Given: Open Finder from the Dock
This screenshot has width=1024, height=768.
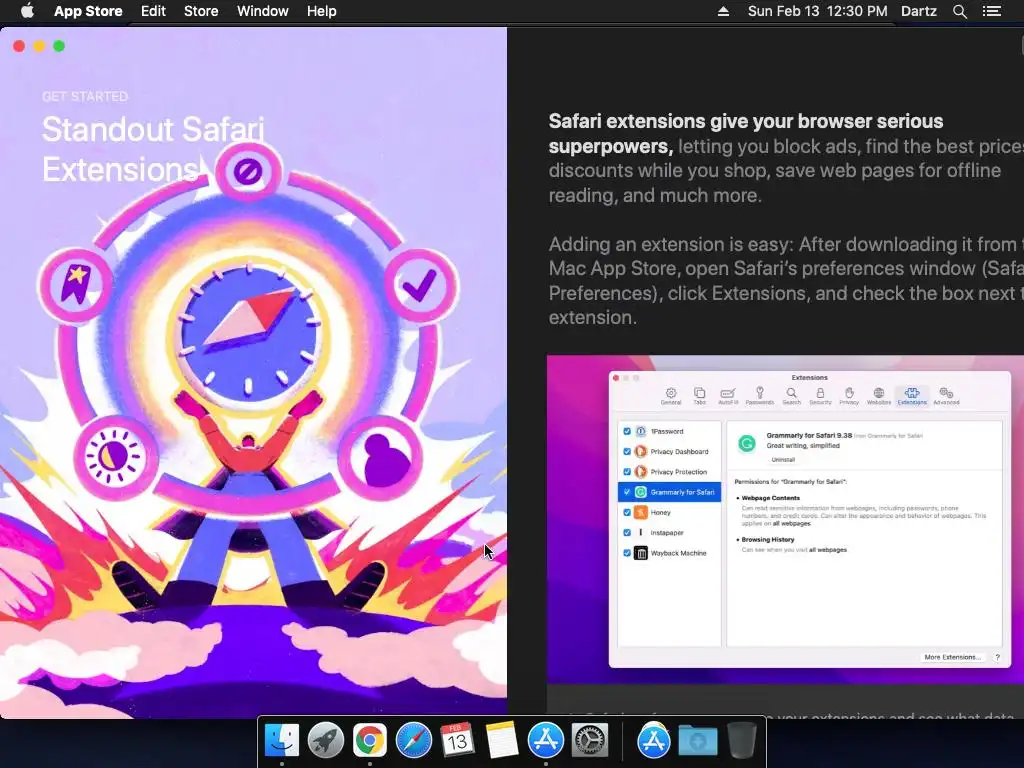Looking at the screenshot, I should pyautogui.click(x=281, y=740).
